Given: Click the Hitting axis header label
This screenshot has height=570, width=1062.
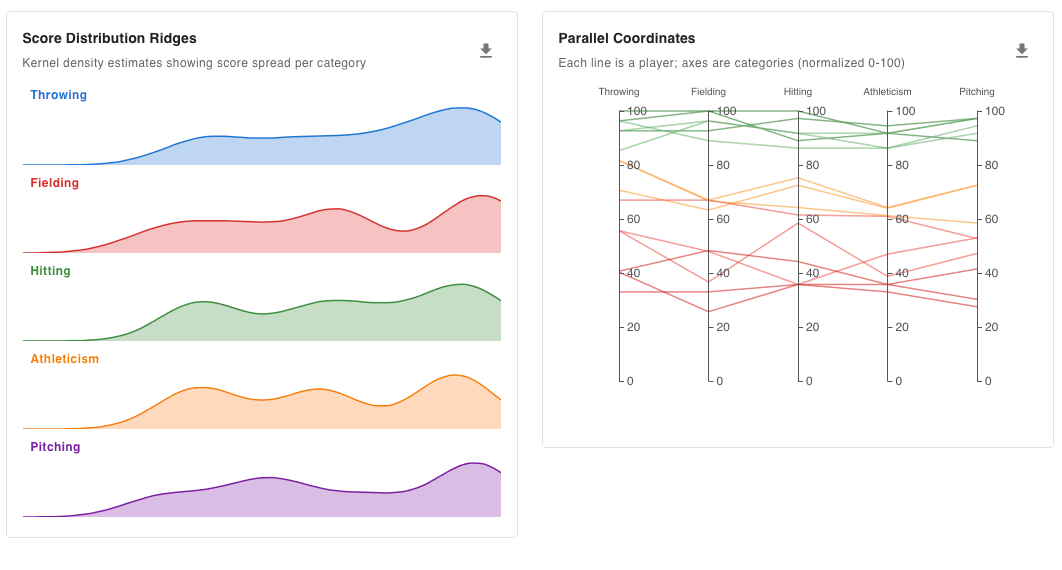Looking at the screenshot, I should click(x=798, y=92).
